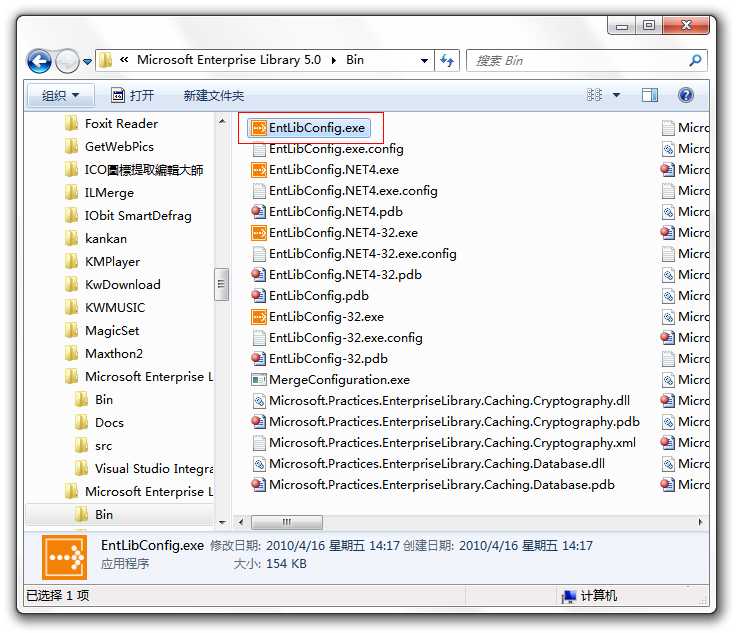The image size is (744, 633).
Task: Select src folder in tree
Action: (x=93, y=446)
